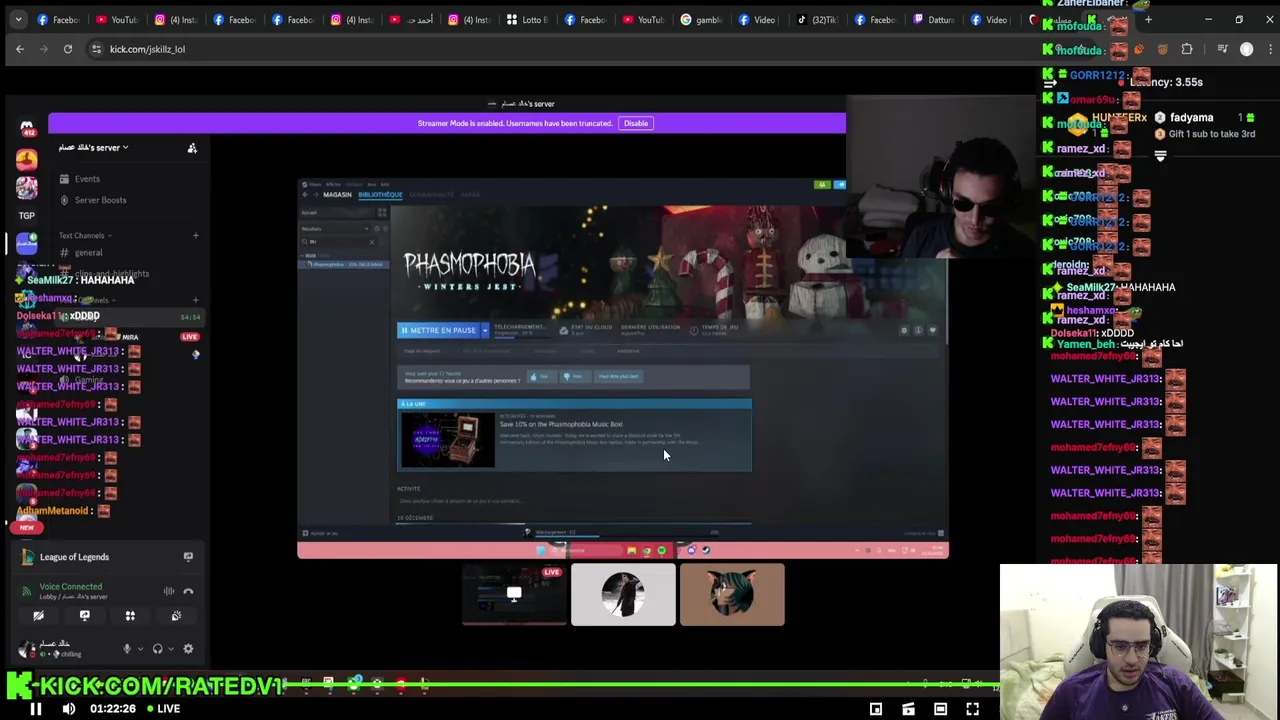This screenshot has height=720, width=1280.
Task: Switch to the first Facebook tab
Action: pos(58,19)
